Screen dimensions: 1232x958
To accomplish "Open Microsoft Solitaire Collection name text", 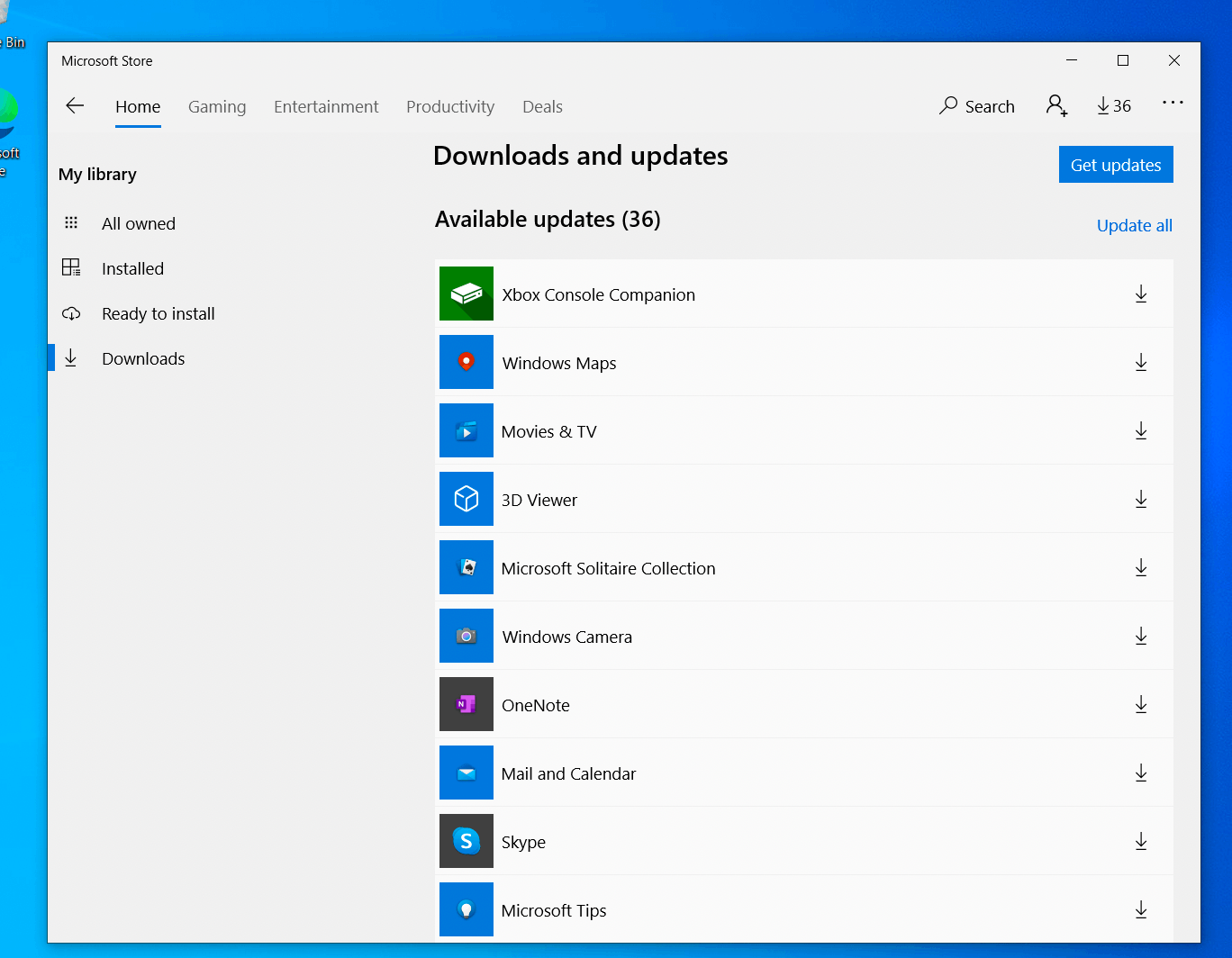I will [609, 568].
